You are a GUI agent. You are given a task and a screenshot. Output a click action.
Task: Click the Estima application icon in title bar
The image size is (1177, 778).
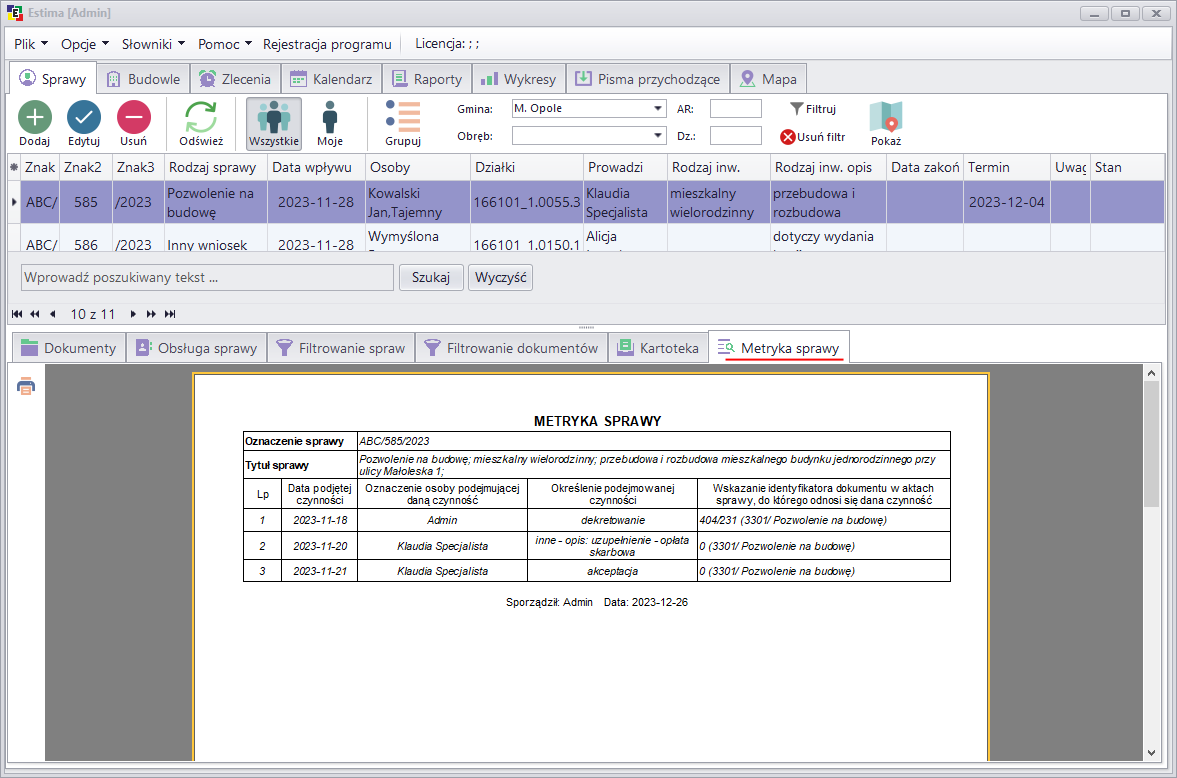click(14, 13)
